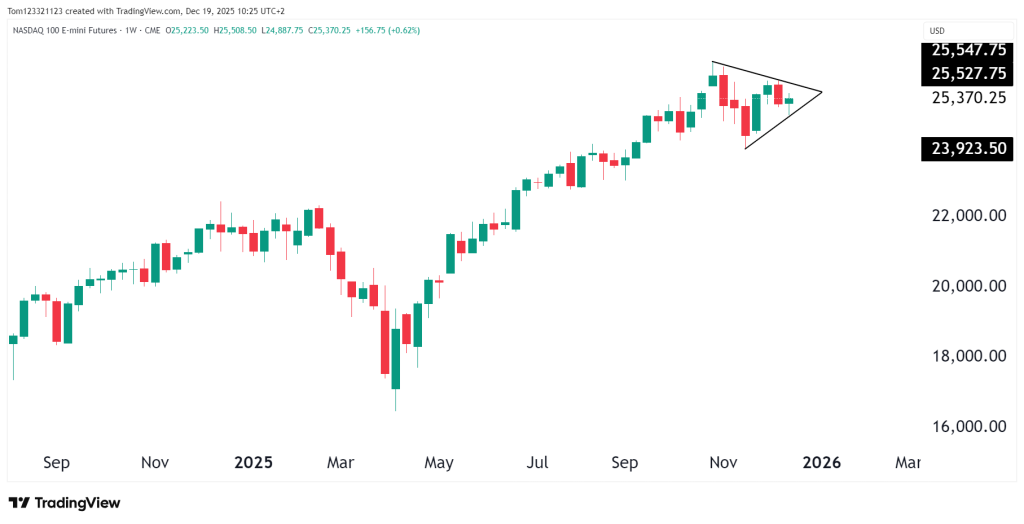The image size is (1024, 524).
Task: Click the CME exchange label
Action: tap(154, 30)
